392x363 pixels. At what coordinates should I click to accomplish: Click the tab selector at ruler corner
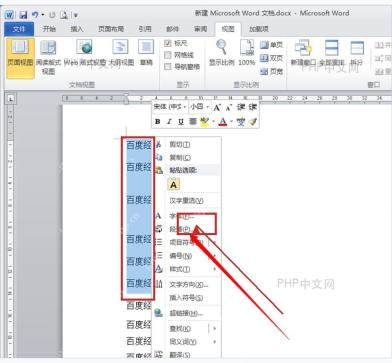tap(11, 99)
